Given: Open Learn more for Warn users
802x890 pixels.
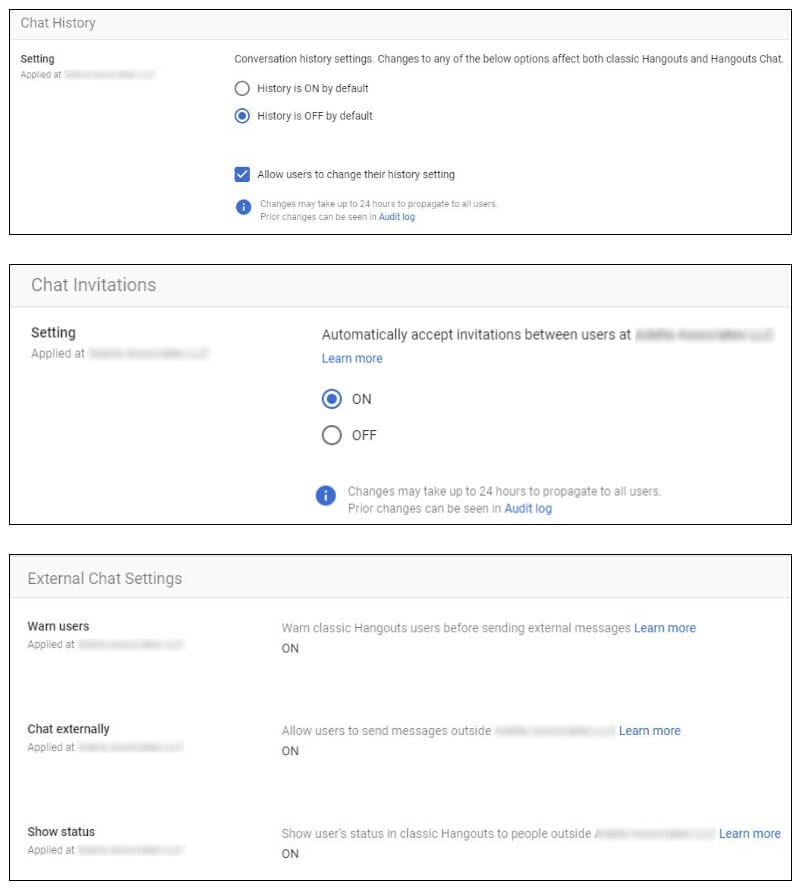Looking at the screenshot, I should click(x=665, y=628).
